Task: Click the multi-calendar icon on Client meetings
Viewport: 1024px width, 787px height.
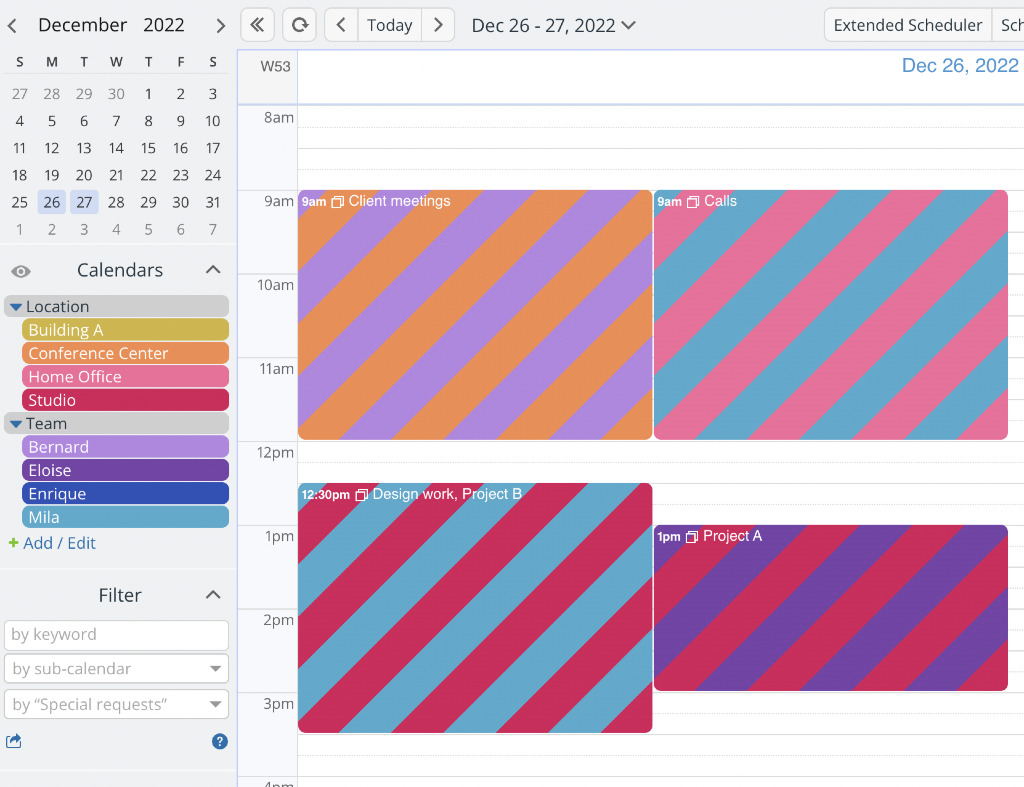Action: (338, 202)
